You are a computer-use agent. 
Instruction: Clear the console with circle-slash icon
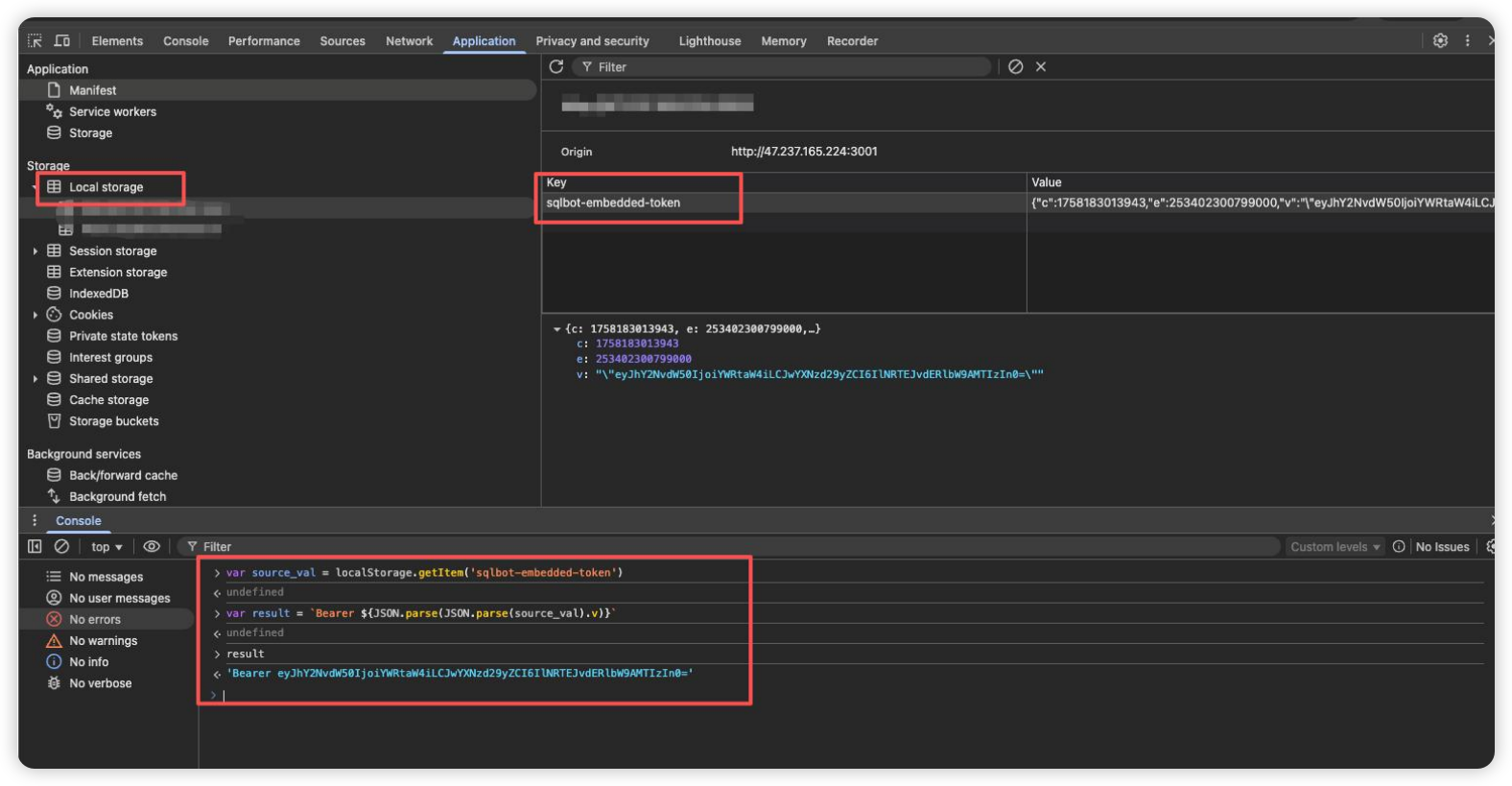[x=61, y=546]
